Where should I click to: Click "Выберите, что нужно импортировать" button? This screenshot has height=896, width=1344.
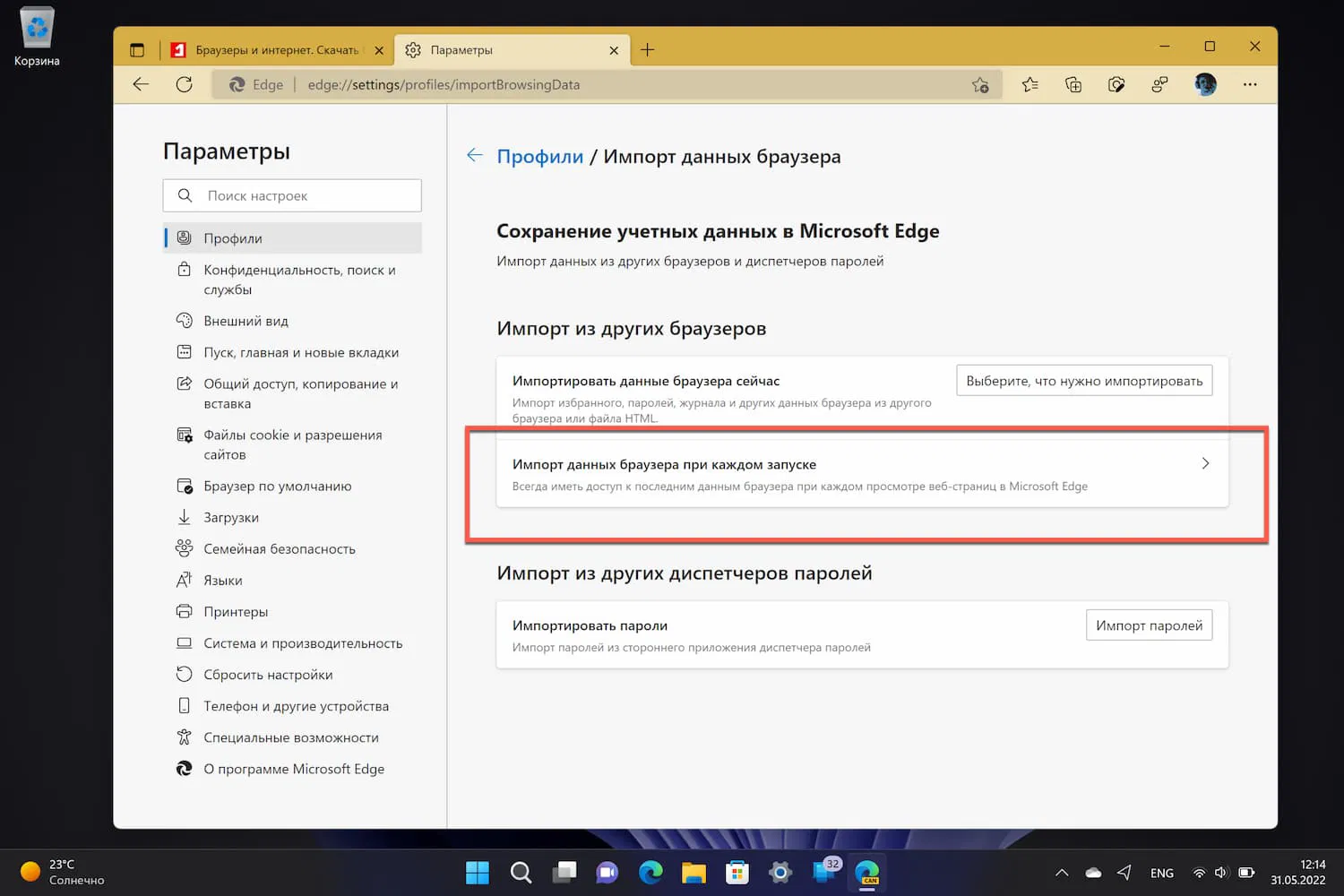tap(1084, 381)
